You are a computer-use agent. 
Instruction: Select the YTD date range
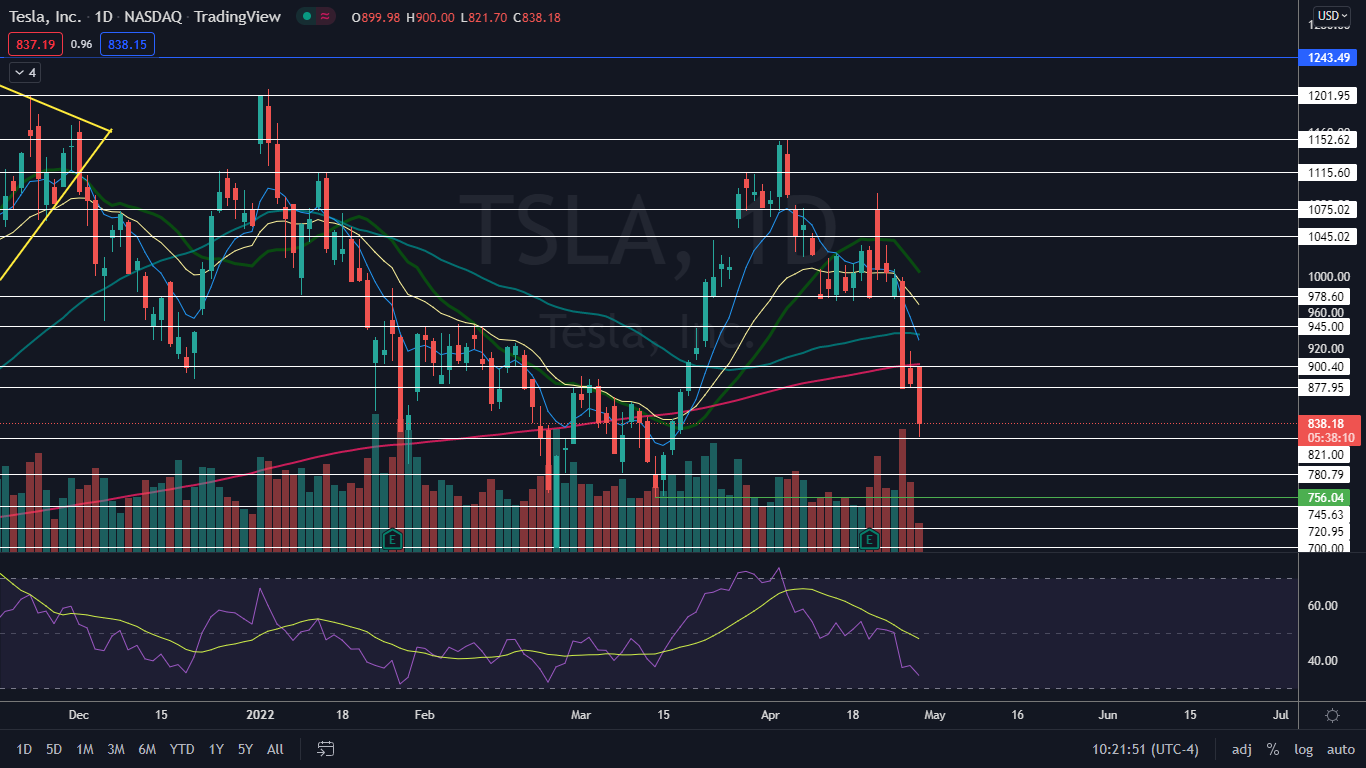pos(182,749)
